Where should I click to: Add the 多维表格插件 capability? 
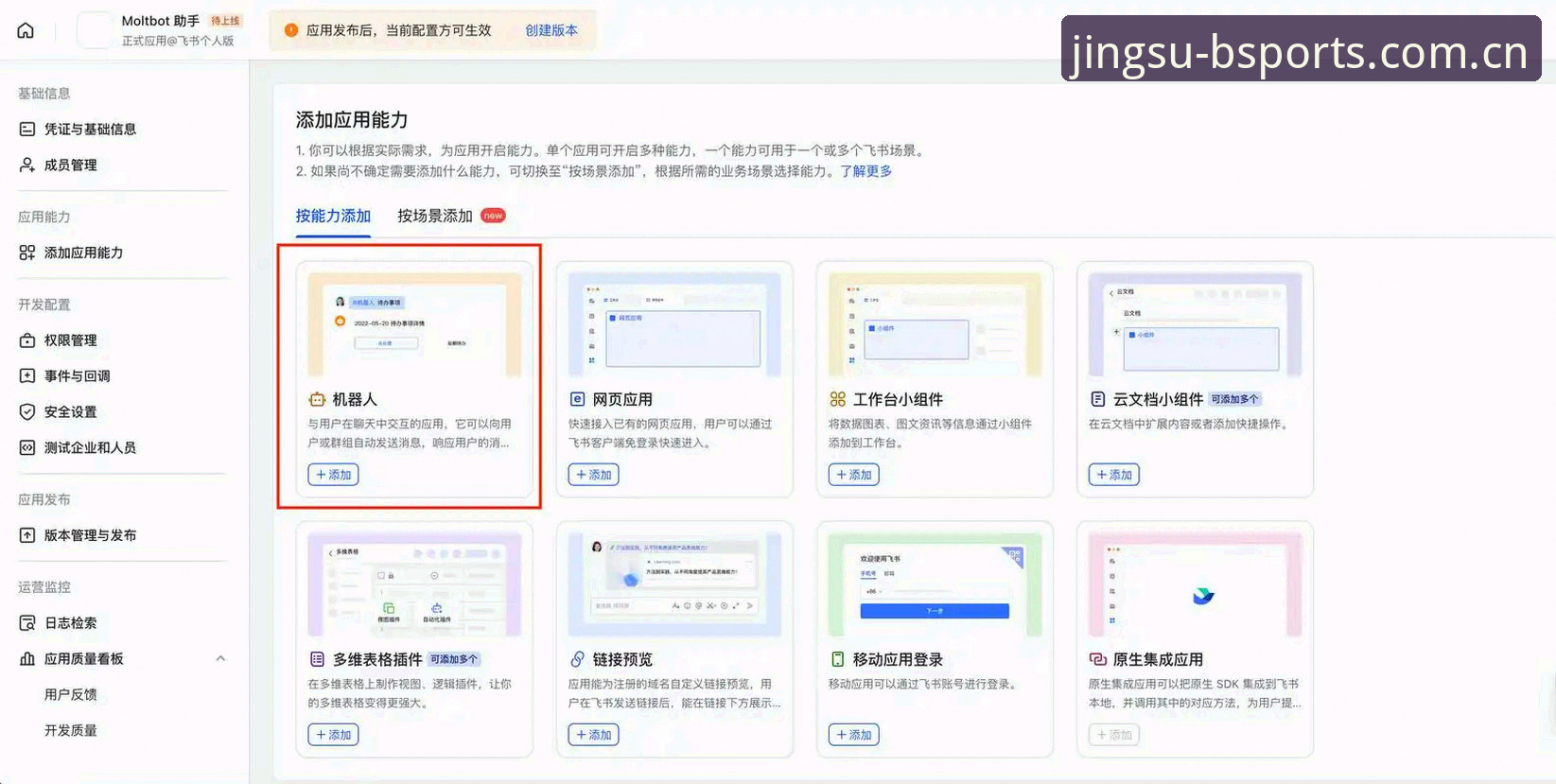[x=333, y=735]
